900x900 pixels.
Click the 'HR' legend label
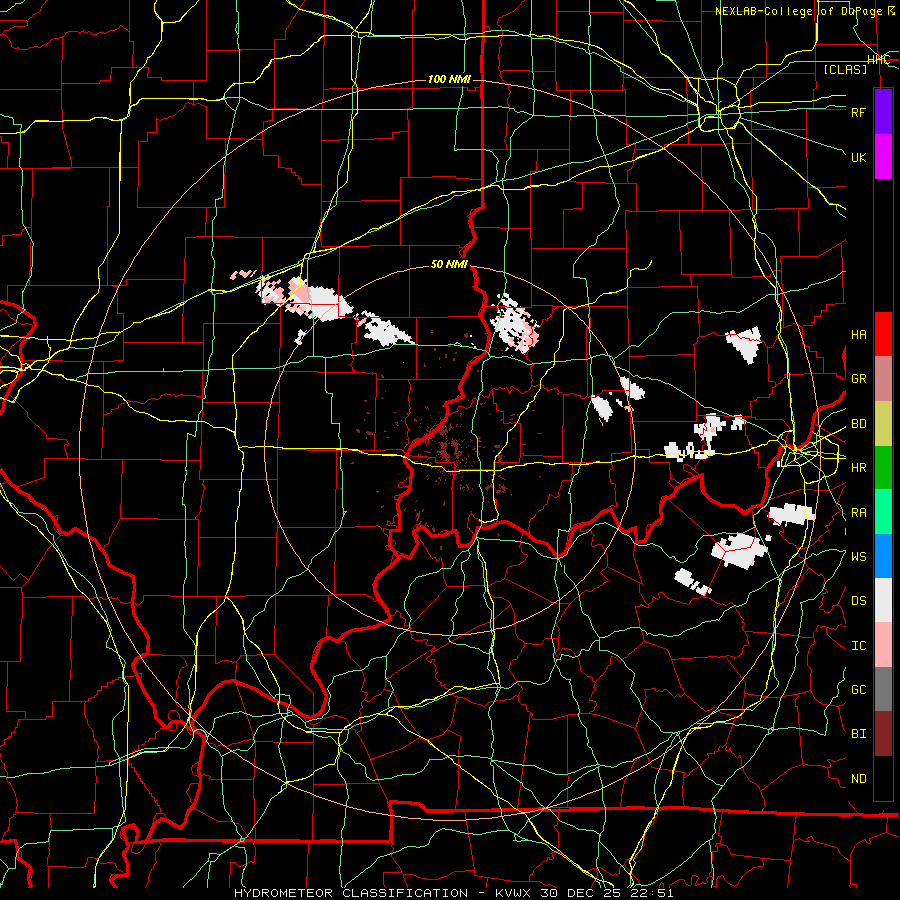click(x=858, y=468)
